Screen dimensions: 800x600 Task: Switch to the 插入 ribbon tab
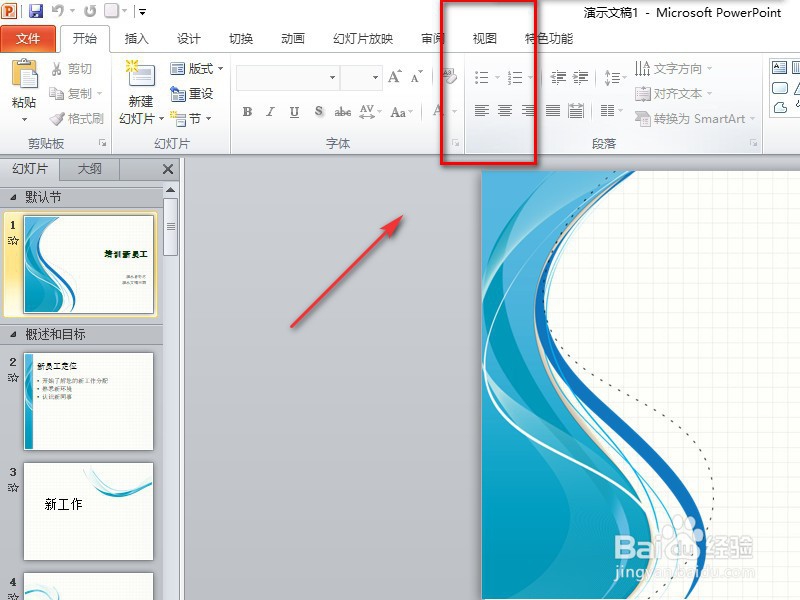[x=136, y=39]
